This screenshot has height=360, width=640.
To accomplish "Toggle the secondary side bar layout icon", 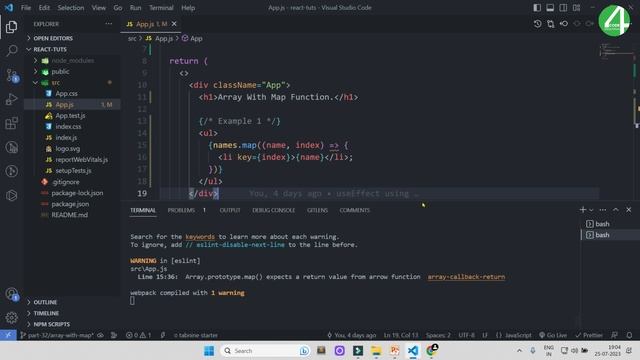I will click(563, 8).
